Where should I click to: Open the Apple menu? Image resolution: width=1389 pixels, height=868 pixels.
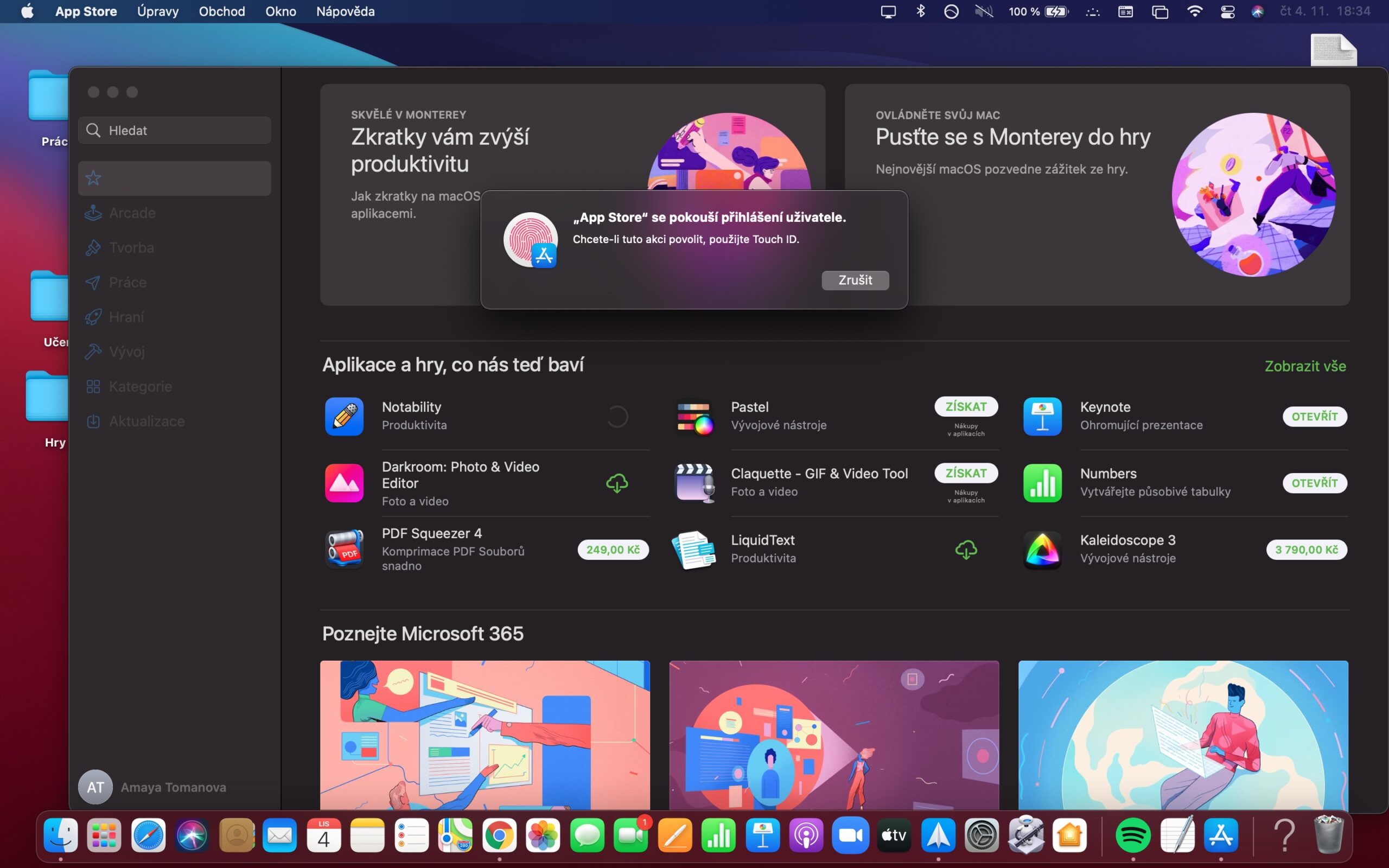point(27,11)
